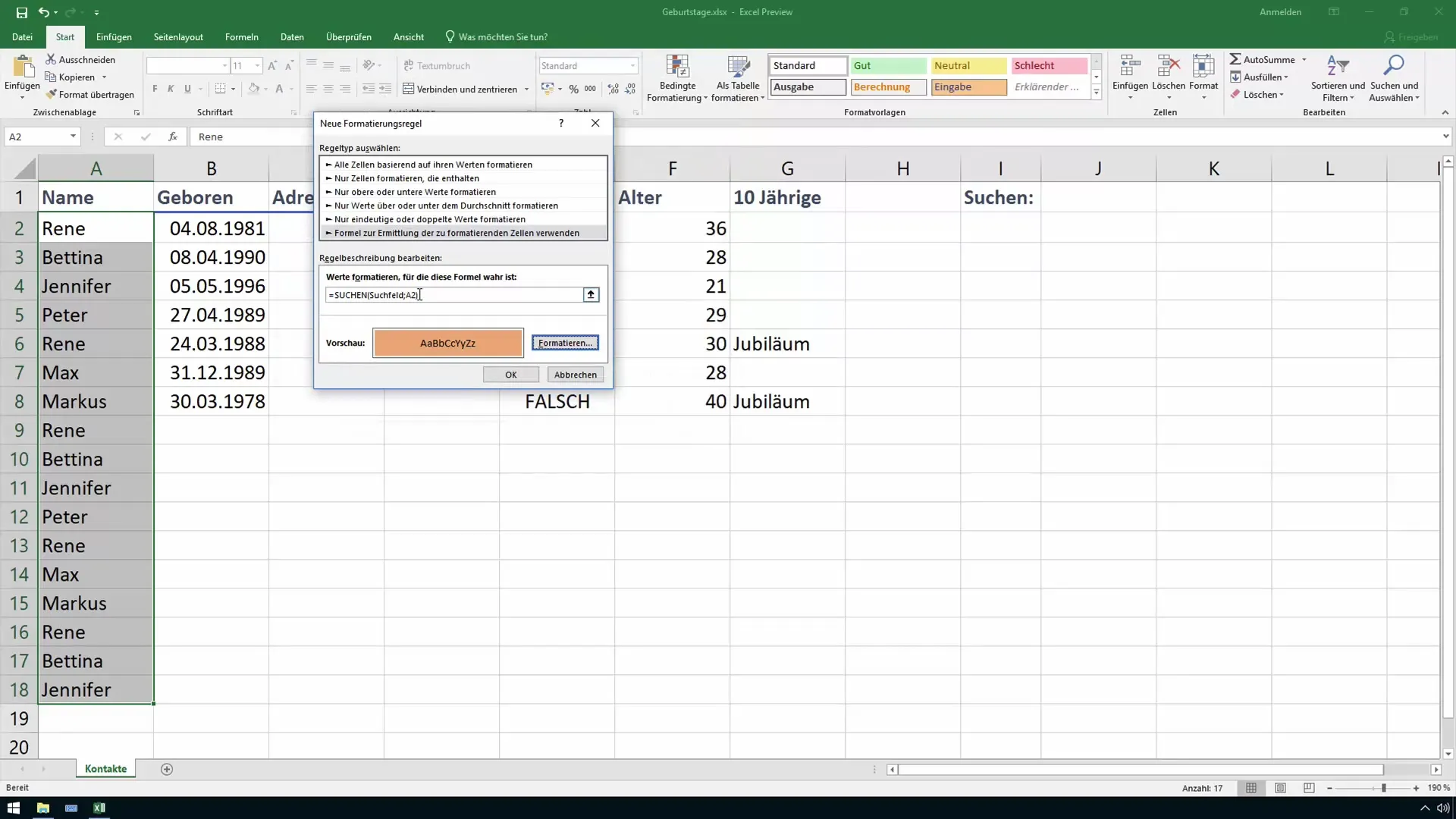This screenshot has width=1456, height=819.
Task: Open File Explorer from taskbar
Action: coord(42,808)
